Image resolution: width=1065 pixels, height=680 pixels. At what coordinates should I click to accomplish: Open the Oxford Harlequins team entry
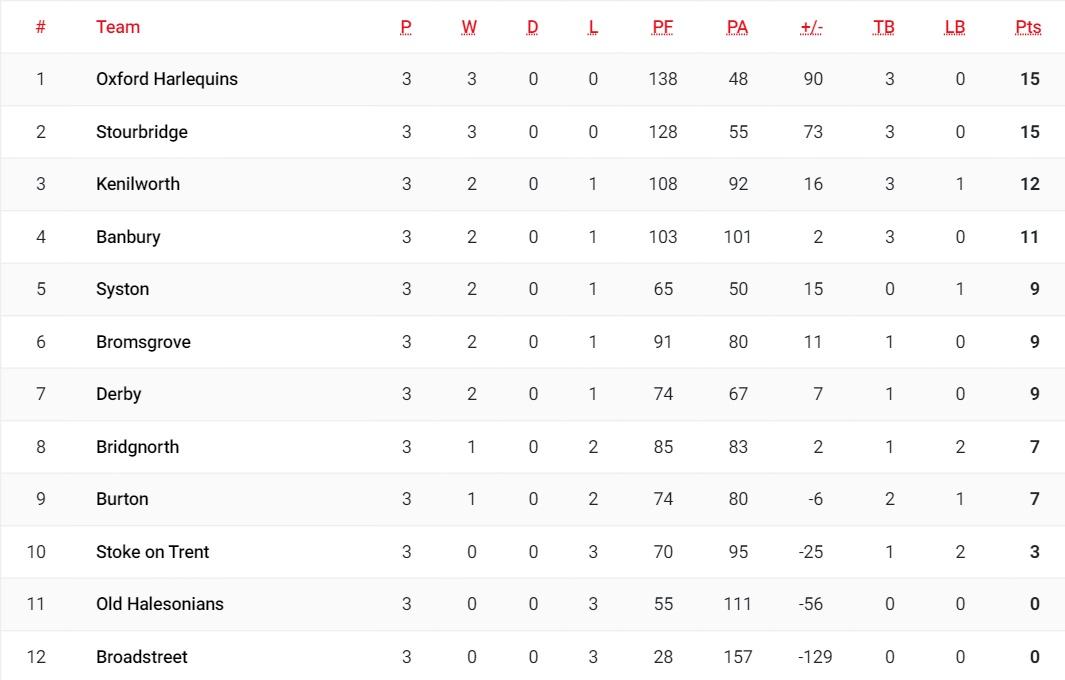tap(167, 79)
